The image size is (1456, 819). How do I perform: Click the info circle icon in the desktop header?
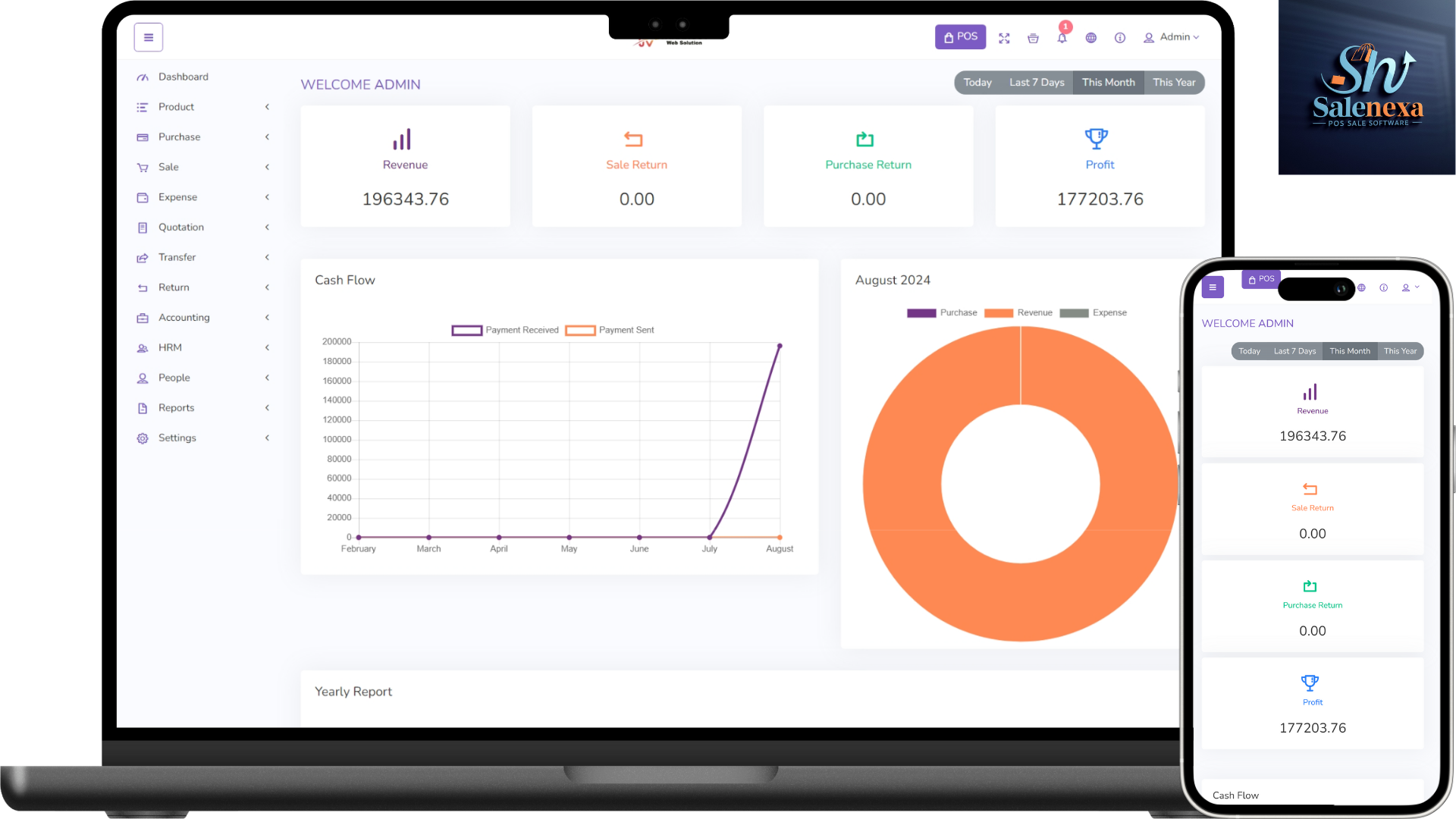[x=1120, y=38]
